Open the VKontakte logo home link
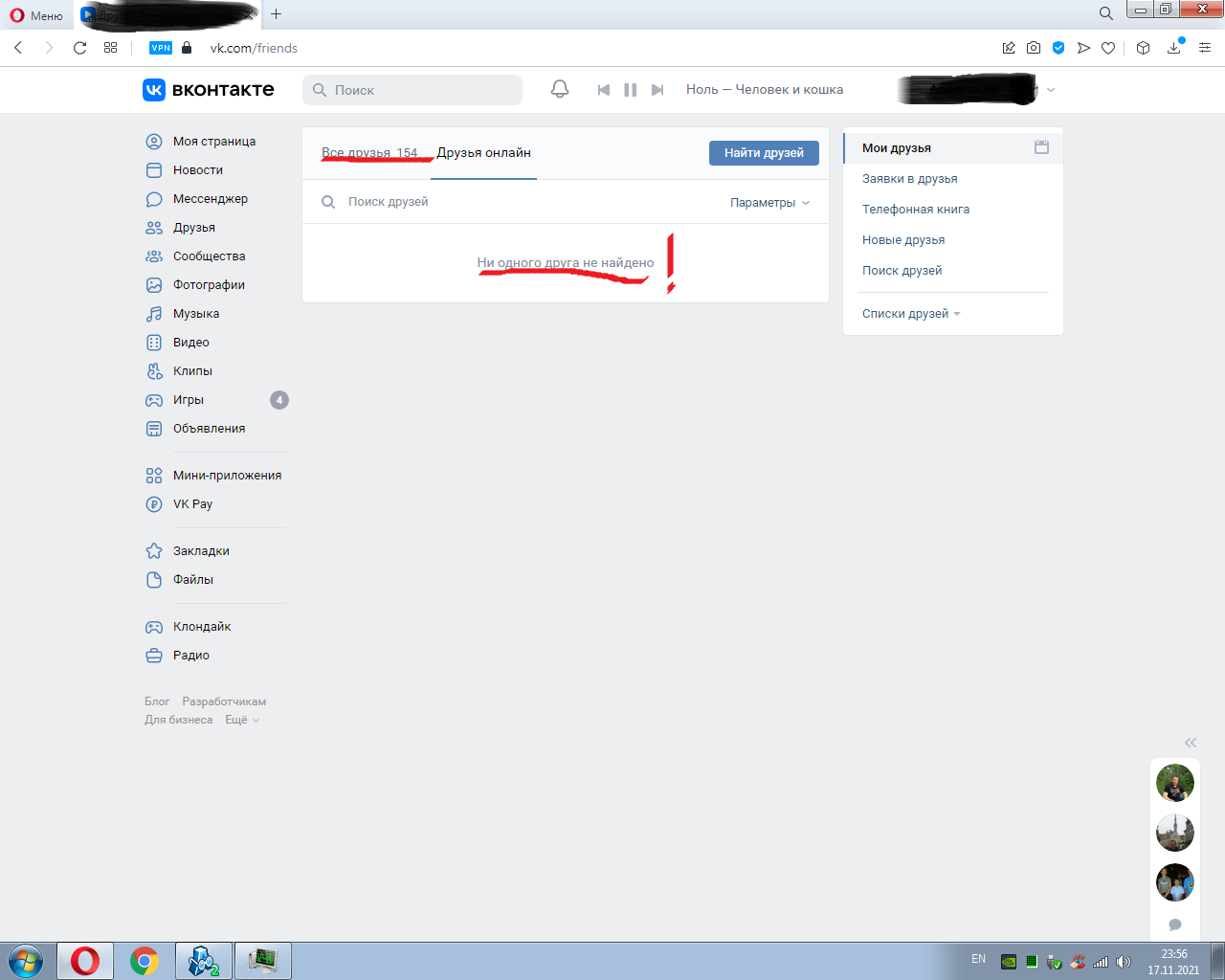 [209, 89]
